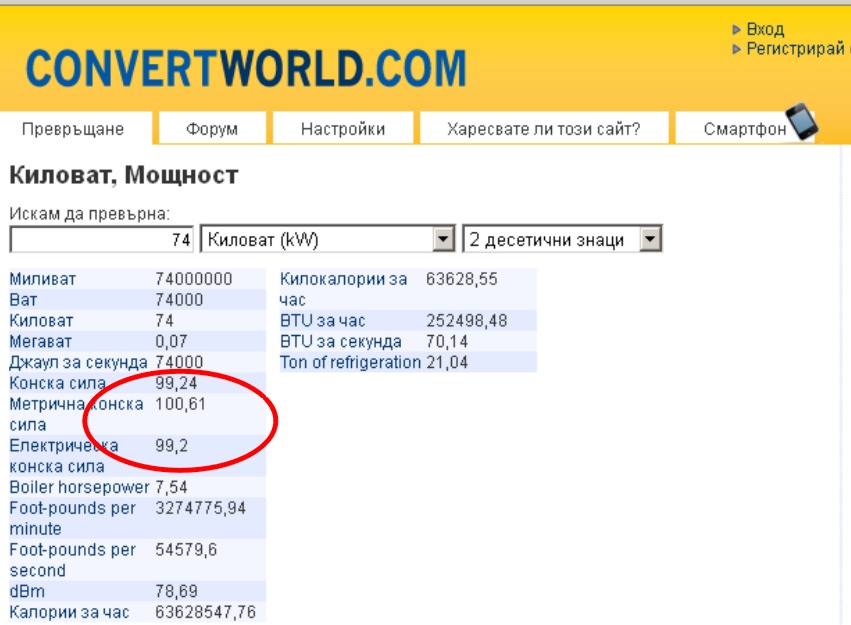Switch to the Форум tab
Screen dimensions: 851x625
(x=212, y=129)
